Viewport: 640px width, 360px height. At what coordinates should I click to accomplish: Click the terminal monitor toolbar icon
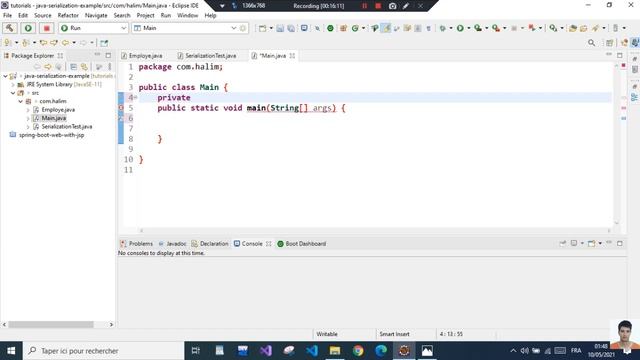pos(304,28)
